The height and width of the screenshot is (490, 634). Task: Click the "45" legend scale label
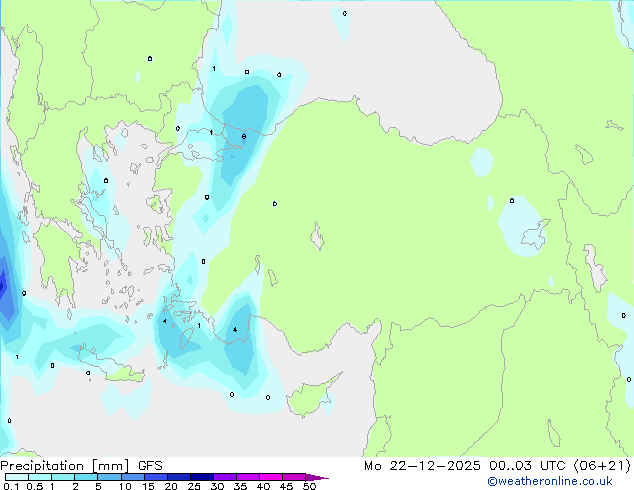(286, 486)
